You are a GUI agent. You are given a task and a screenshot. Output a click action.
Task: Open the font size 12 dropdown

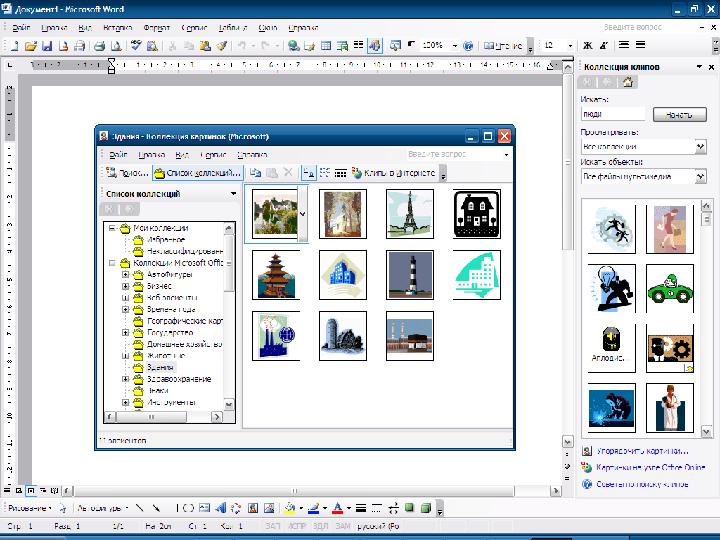[x=570, y=46]
